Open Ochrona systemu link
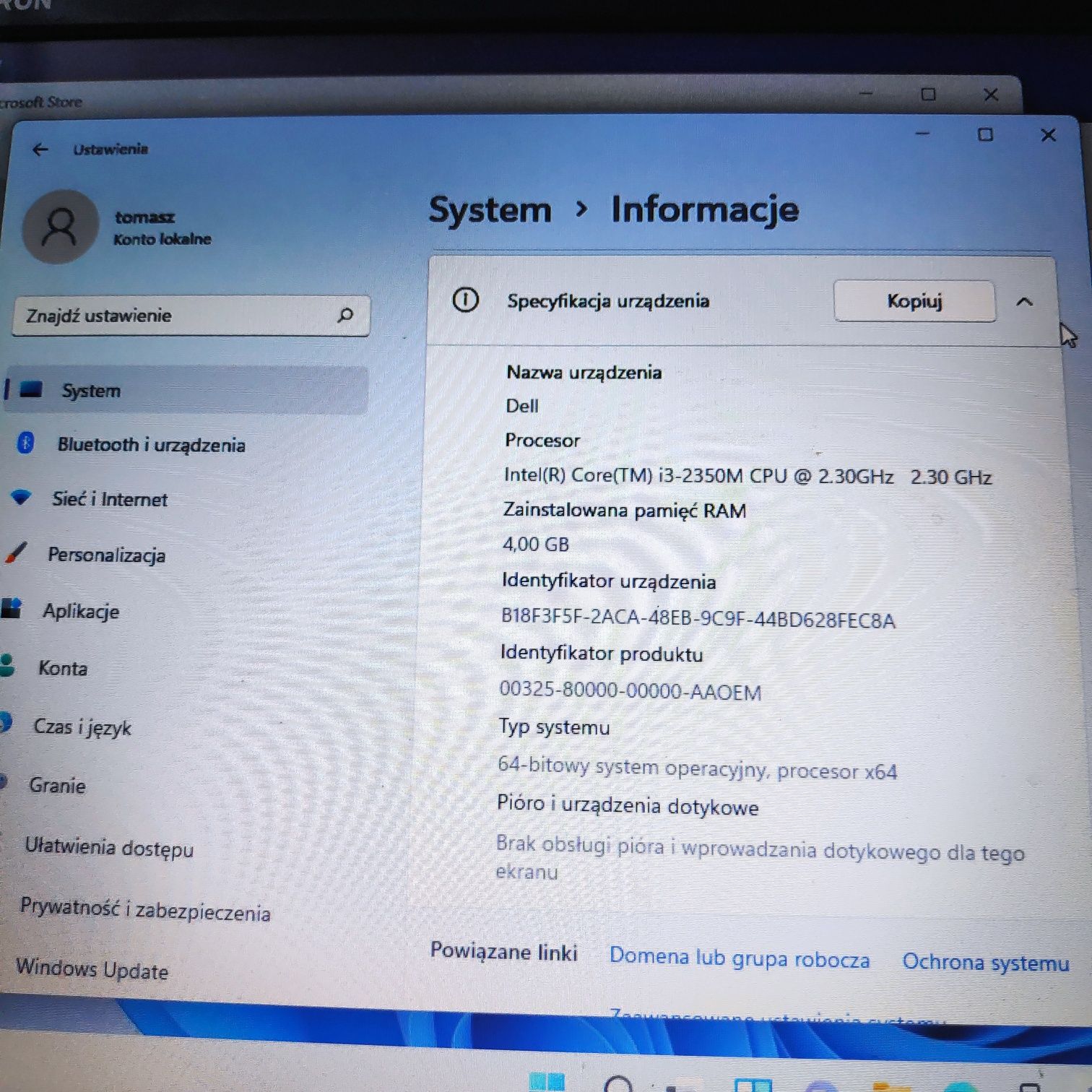This screenshot has height=1092, width=1092. 986,962
